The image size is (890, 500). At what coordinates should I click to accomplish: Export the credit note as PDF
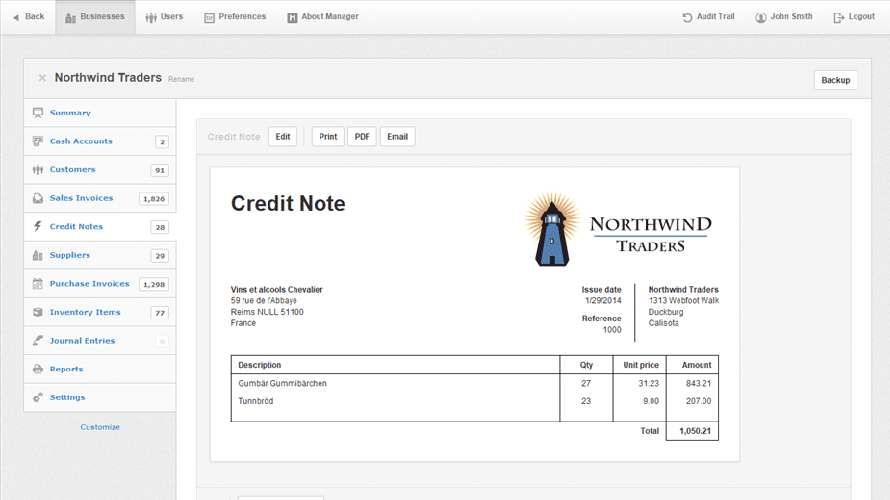[x=361, y=137]
